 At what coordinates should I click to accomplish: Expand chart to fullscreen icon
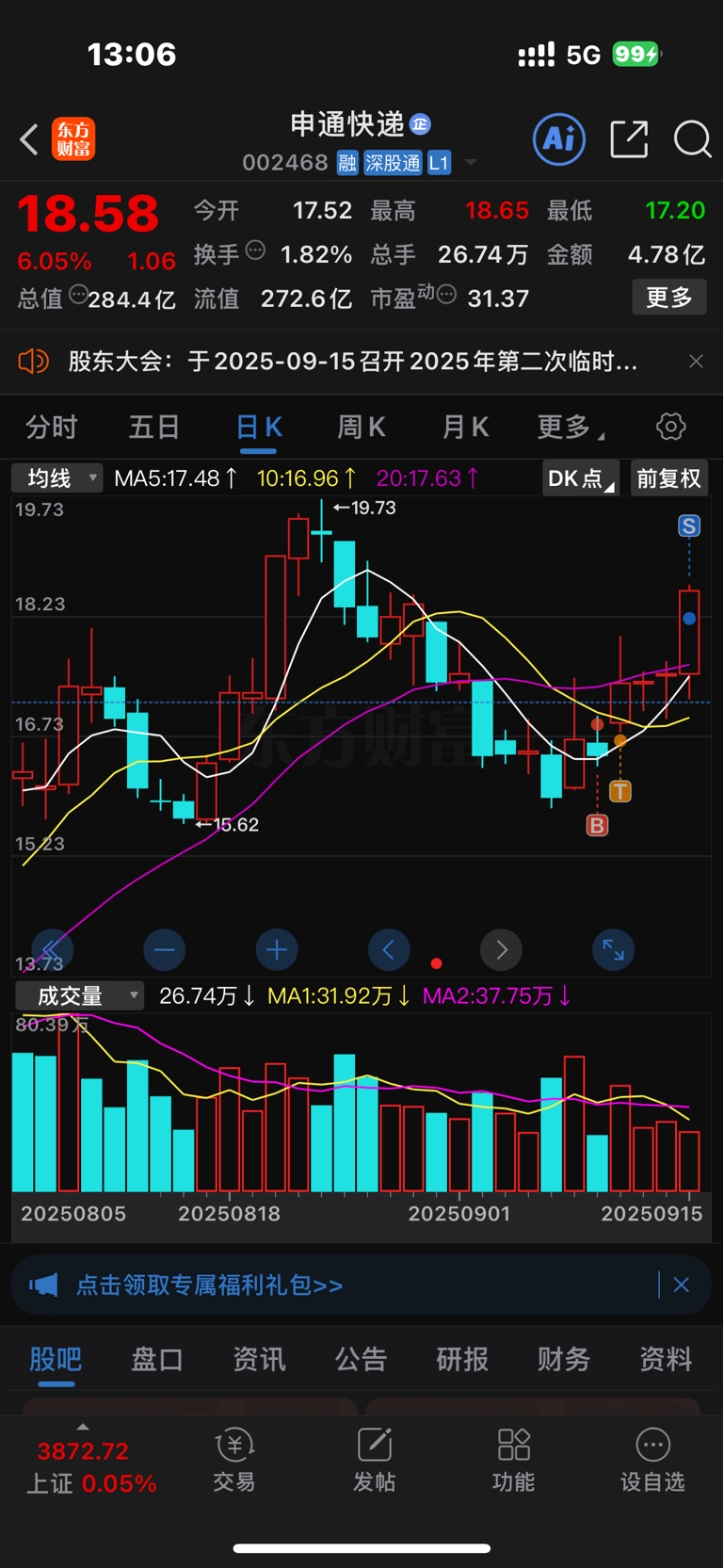614,950
